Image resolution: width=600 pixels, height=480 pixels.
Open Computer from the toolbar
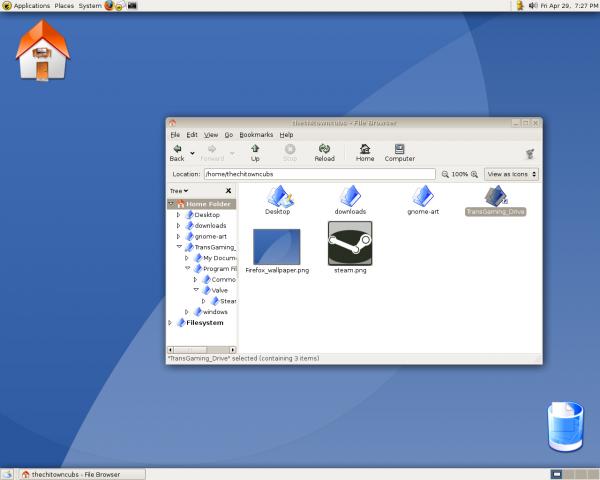pyautogui.click(x=399, y=151)
